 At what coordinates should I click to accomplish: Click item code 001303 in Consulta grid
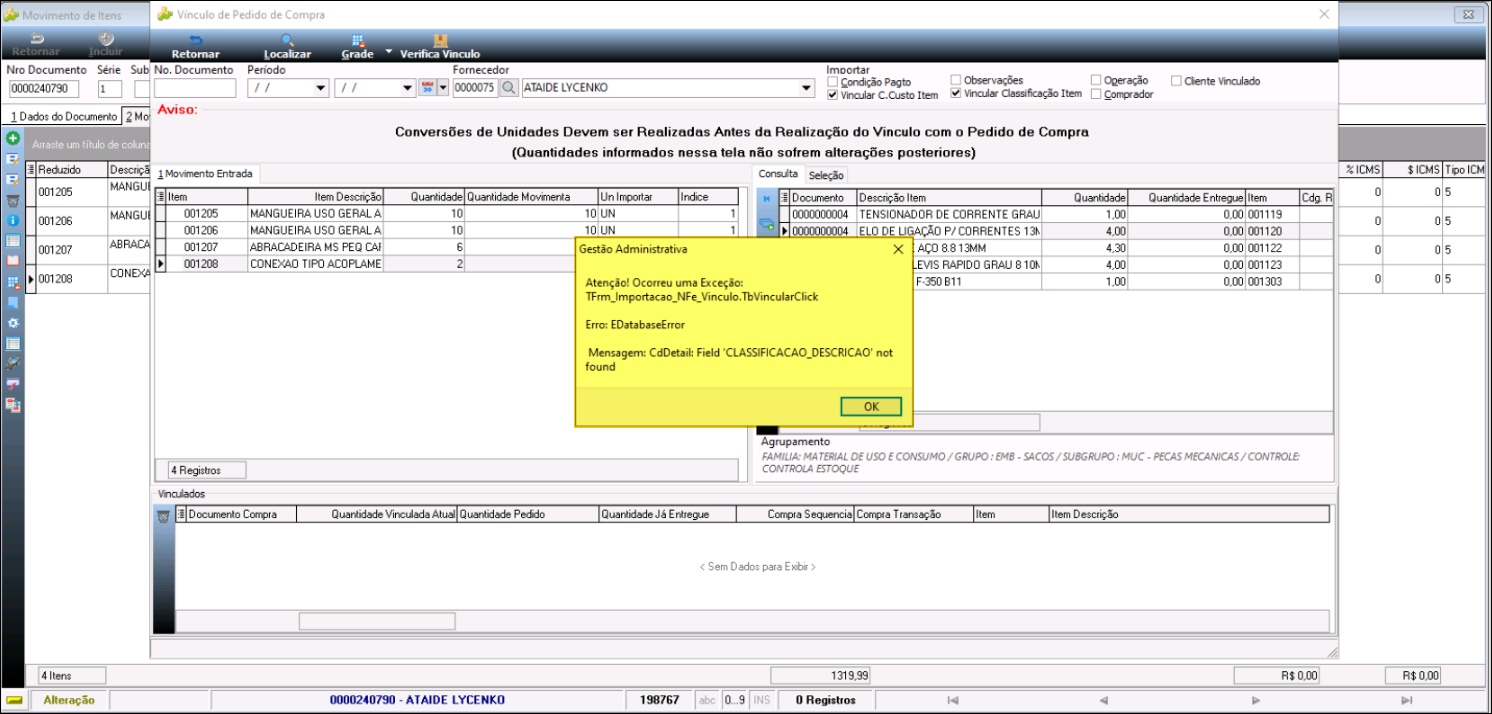(1271, 282)
